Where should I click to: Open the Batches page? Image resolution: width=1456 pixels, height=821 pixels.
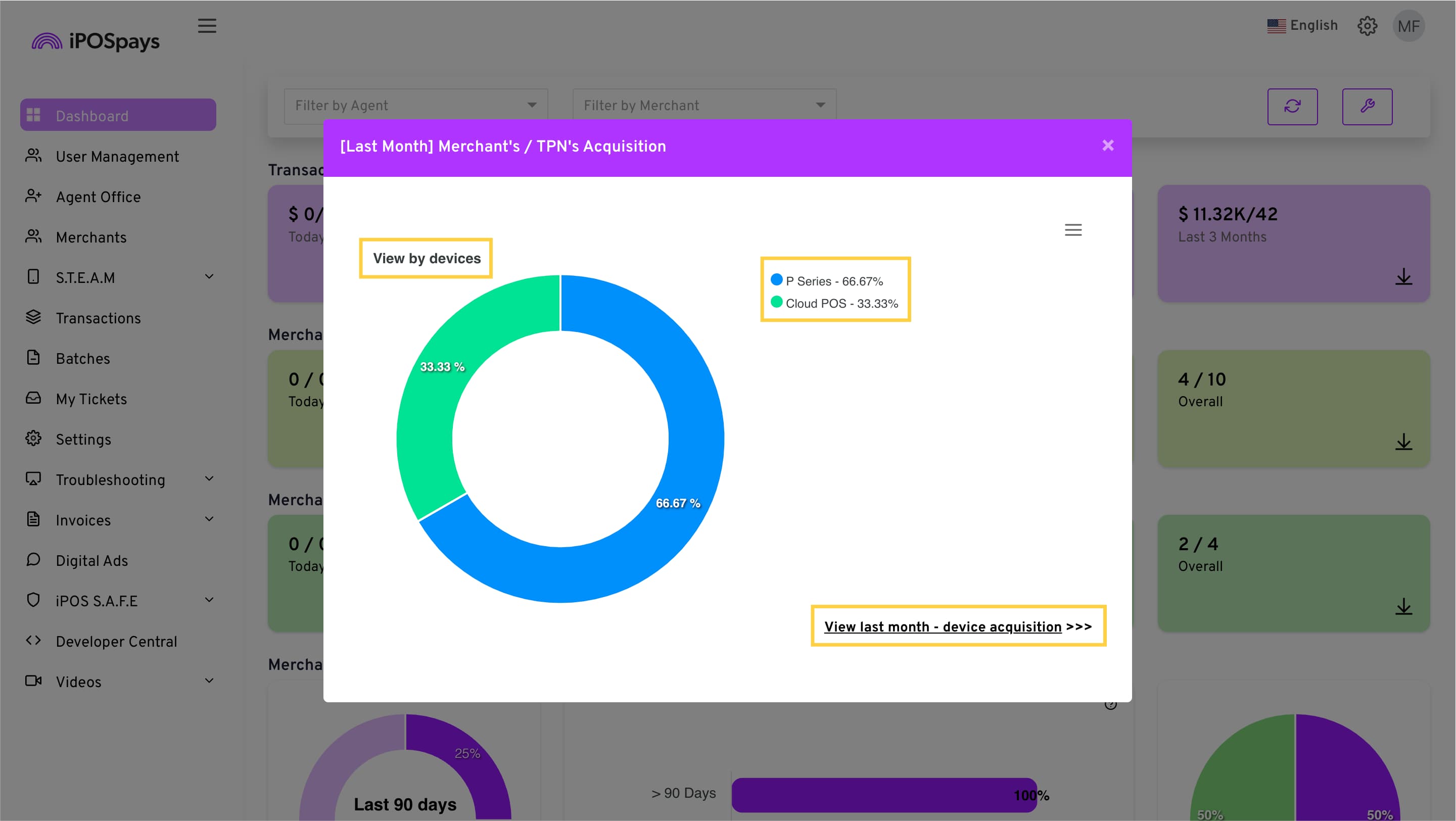pyautogui.click(x=82, y=359)
